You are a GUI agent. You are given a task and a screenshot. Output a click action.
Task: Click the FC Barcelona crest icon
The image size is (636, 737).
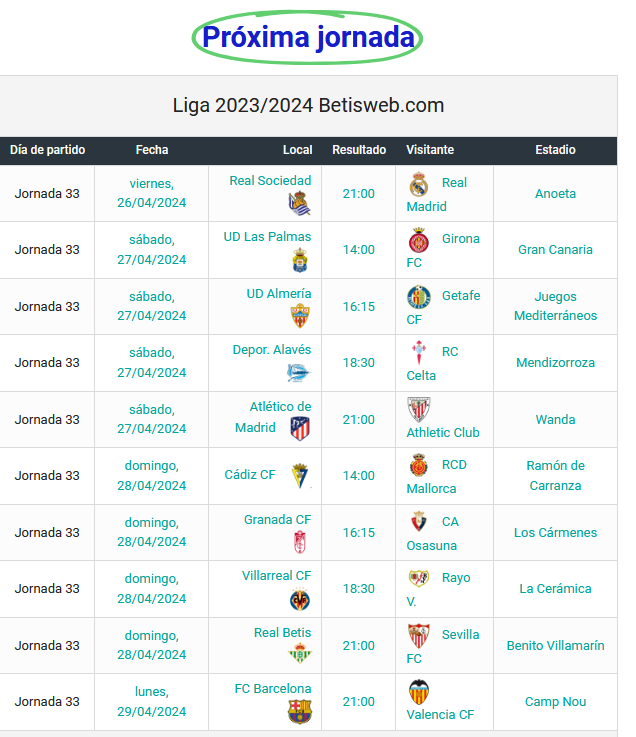tap(300, 712)
